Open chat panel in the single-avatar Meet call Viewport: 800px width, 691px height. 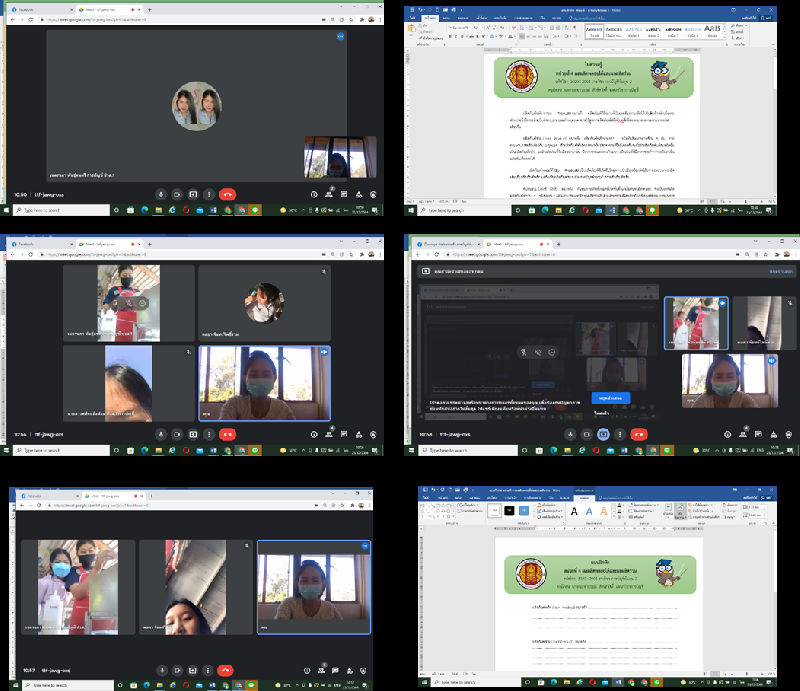[344, 194]
